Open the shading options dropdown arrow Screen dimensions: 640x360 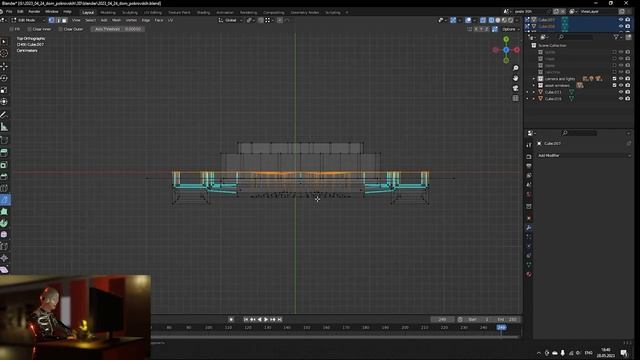(x=517, y=20)
